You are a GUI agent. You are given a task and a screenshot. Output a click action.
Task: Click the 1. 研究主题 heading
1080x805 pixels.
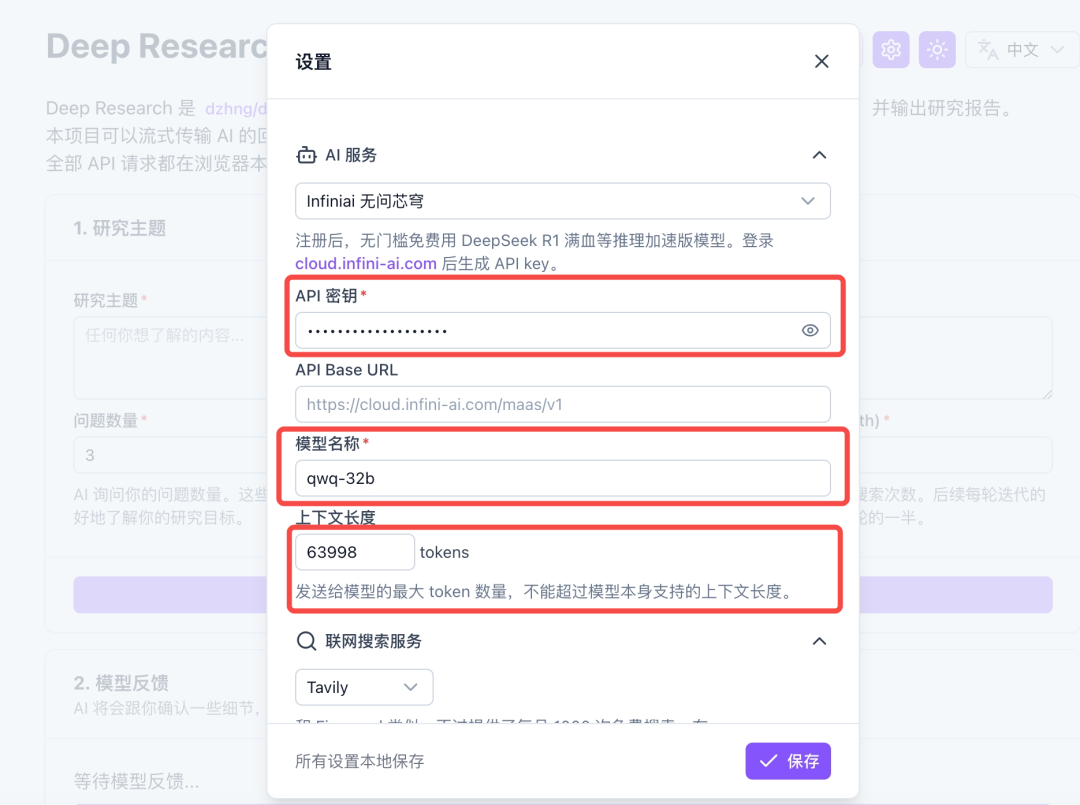point(120,228)
